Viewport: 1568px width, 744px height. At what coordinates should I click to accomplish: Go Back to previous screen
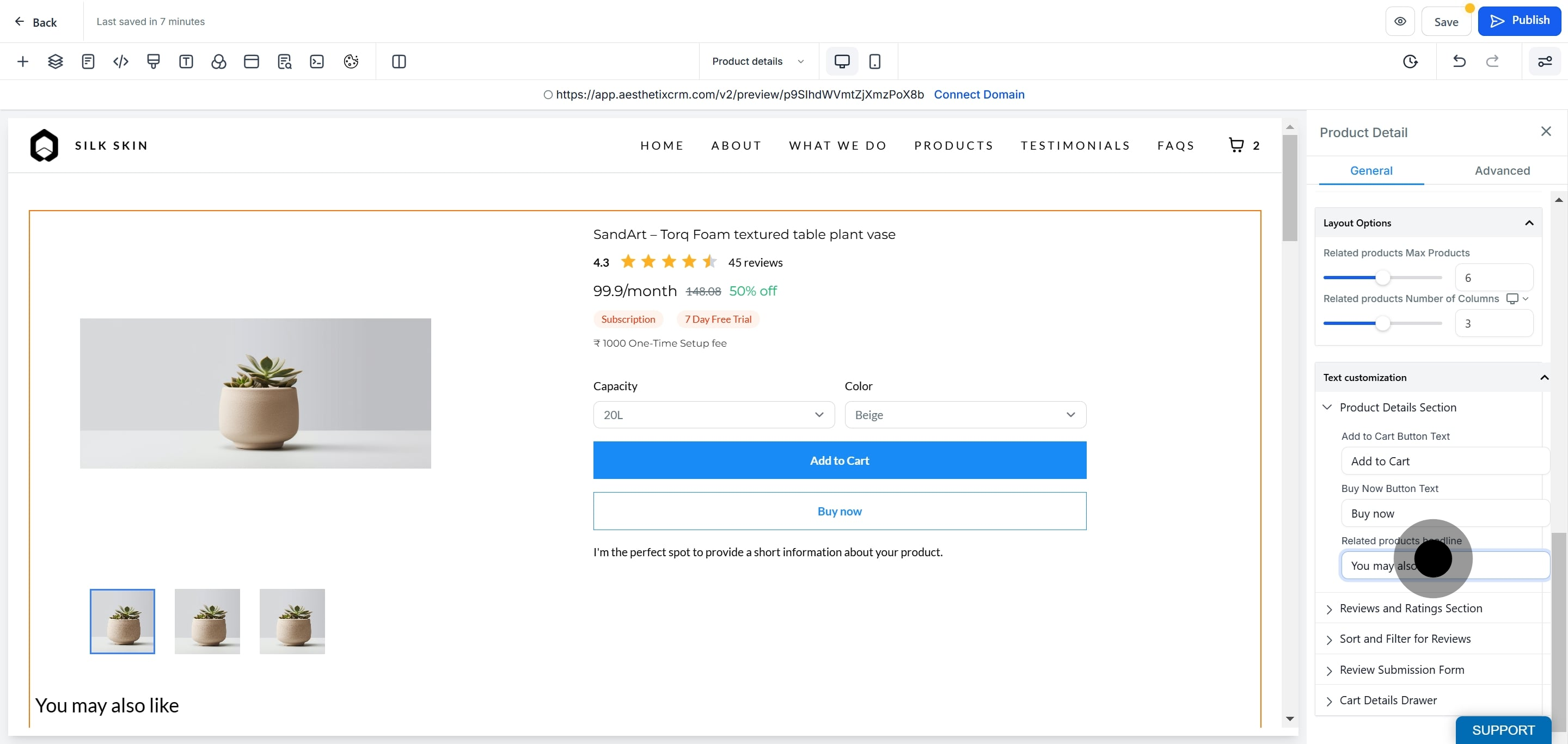(35, 22)
